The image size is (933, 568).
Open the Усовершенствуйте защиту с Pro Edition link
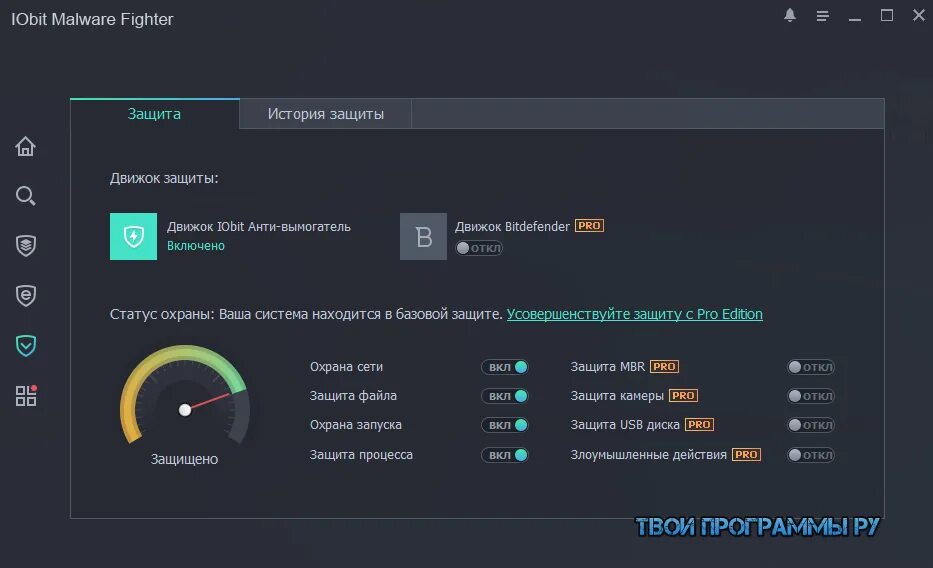(x=634, y=314)
